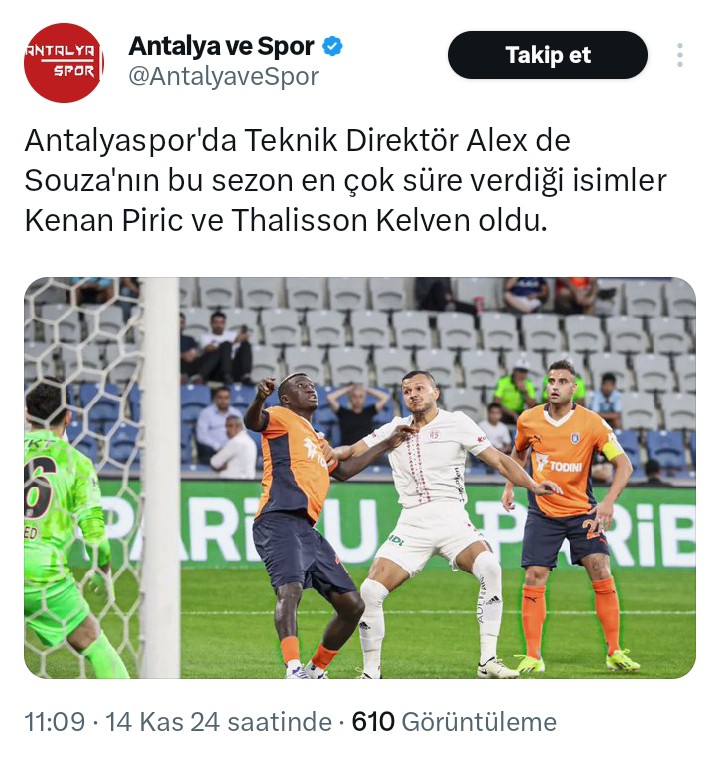Open the three-dot more options menu

pyautogui.click(x=680, y=55)
